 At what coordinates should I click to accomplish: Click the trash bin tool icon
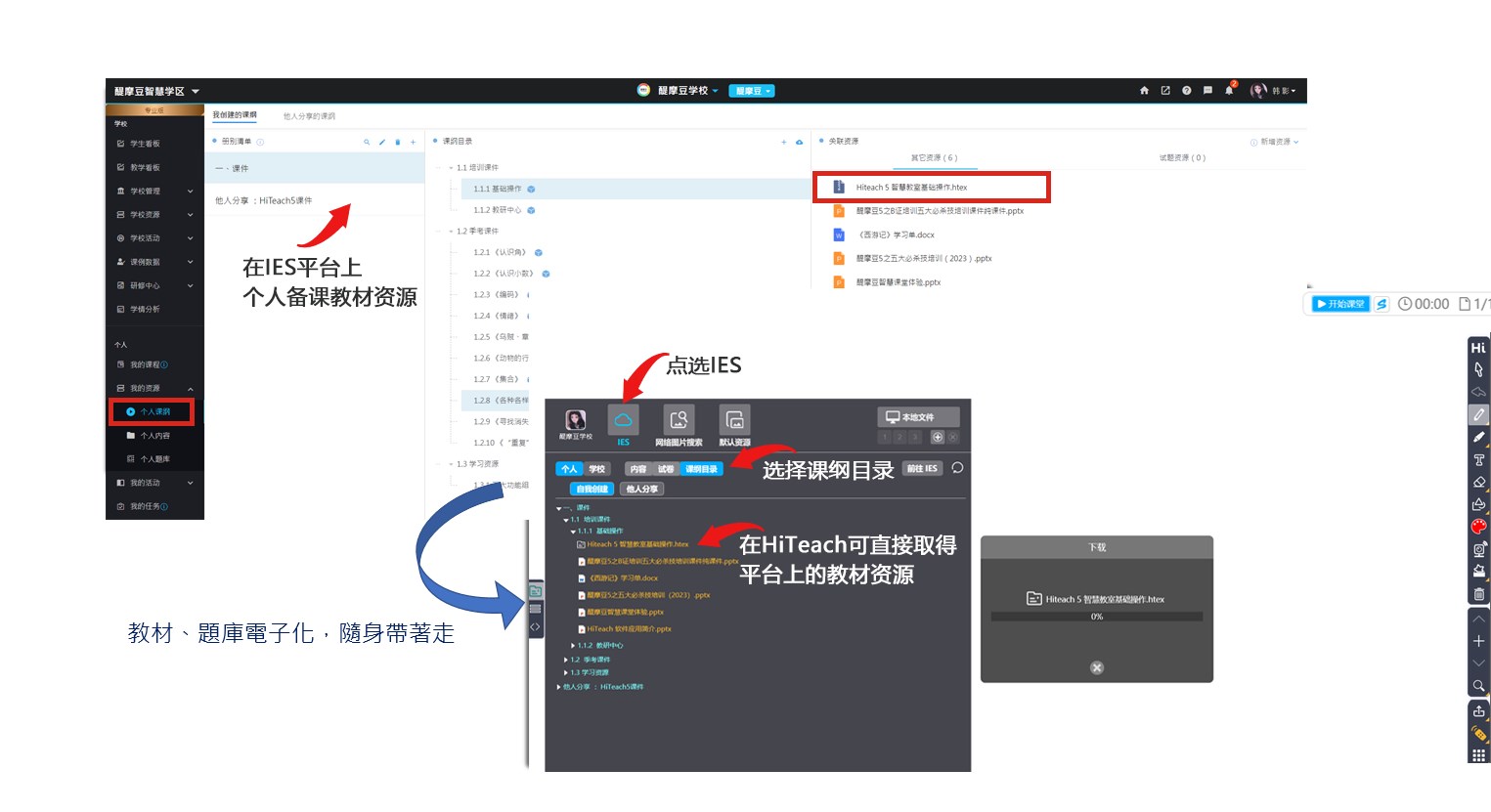click(1478, 594)
